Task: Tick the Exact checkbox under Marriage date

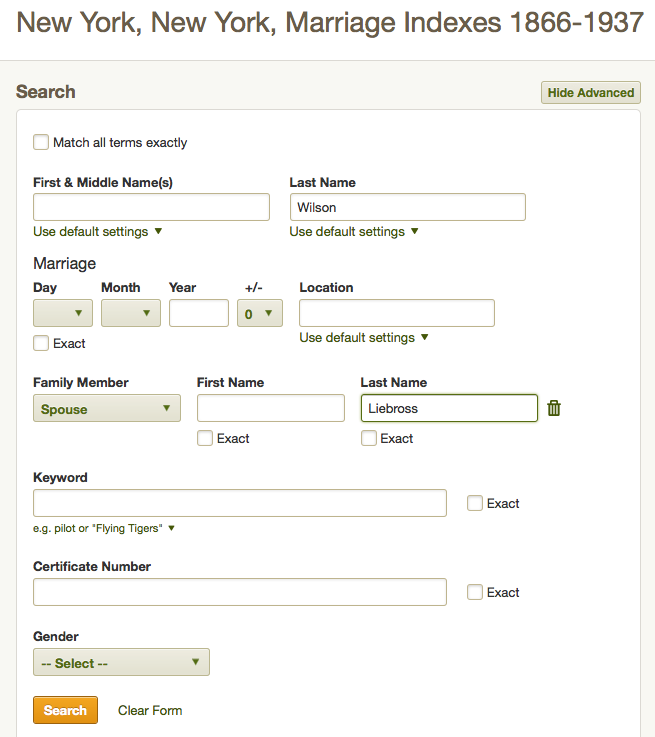Action: 41,343
